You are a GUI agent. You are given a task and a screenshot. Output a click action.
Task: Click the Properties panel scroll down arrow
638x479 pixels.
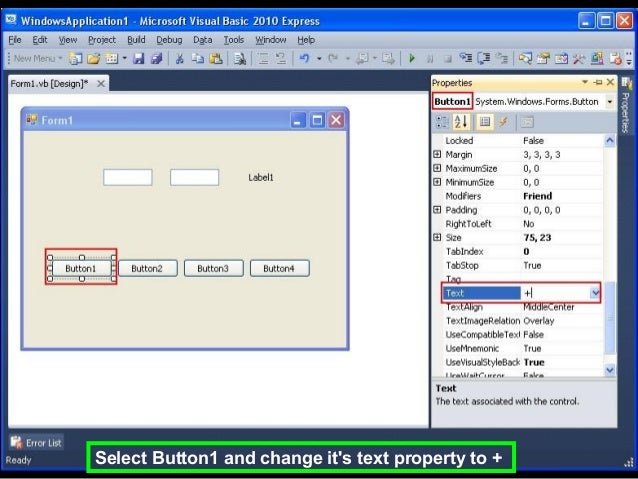[x=610, y=370]
